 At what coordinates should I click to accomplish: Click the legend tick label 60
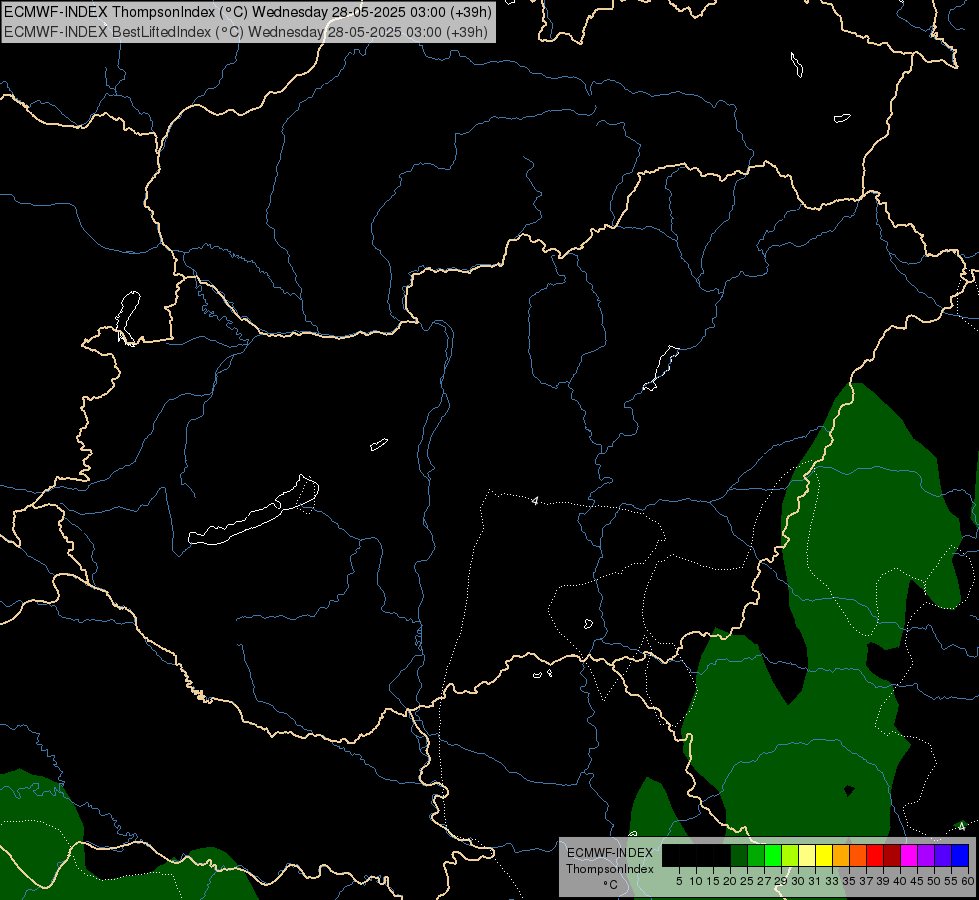(968, 881)
